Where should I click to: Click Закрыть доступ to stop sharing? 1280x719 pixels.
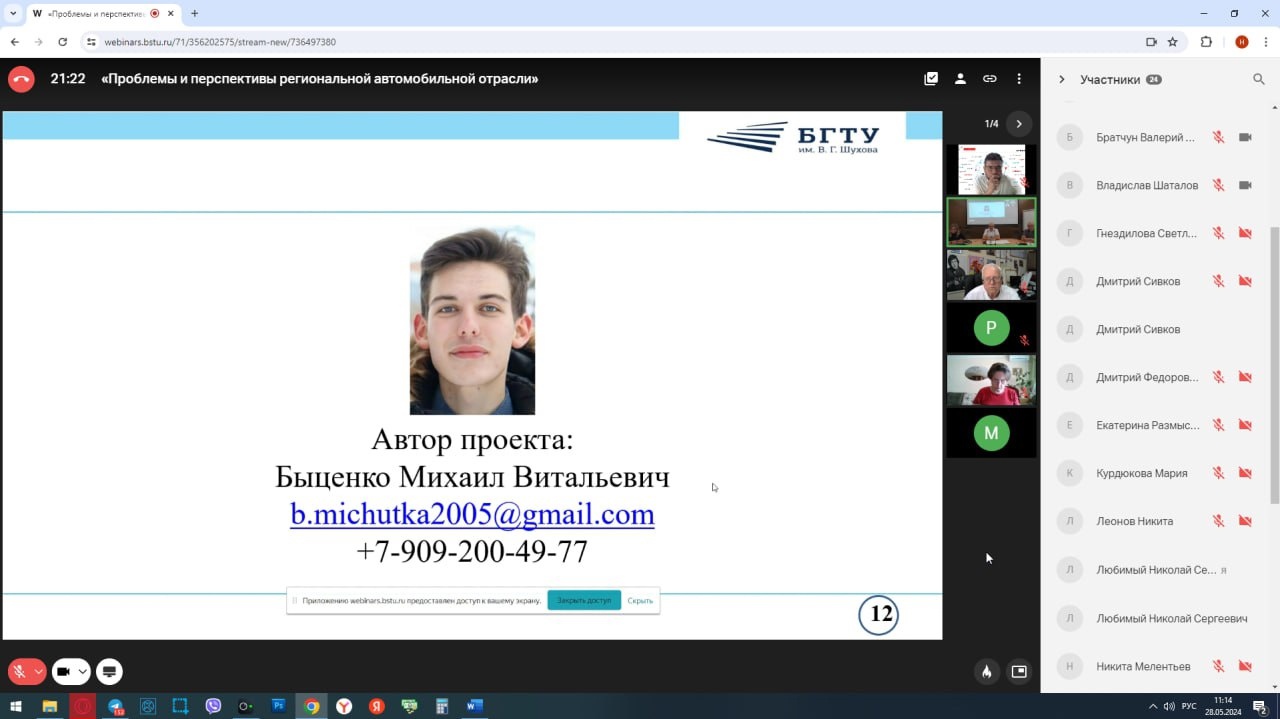click(584, 600)
